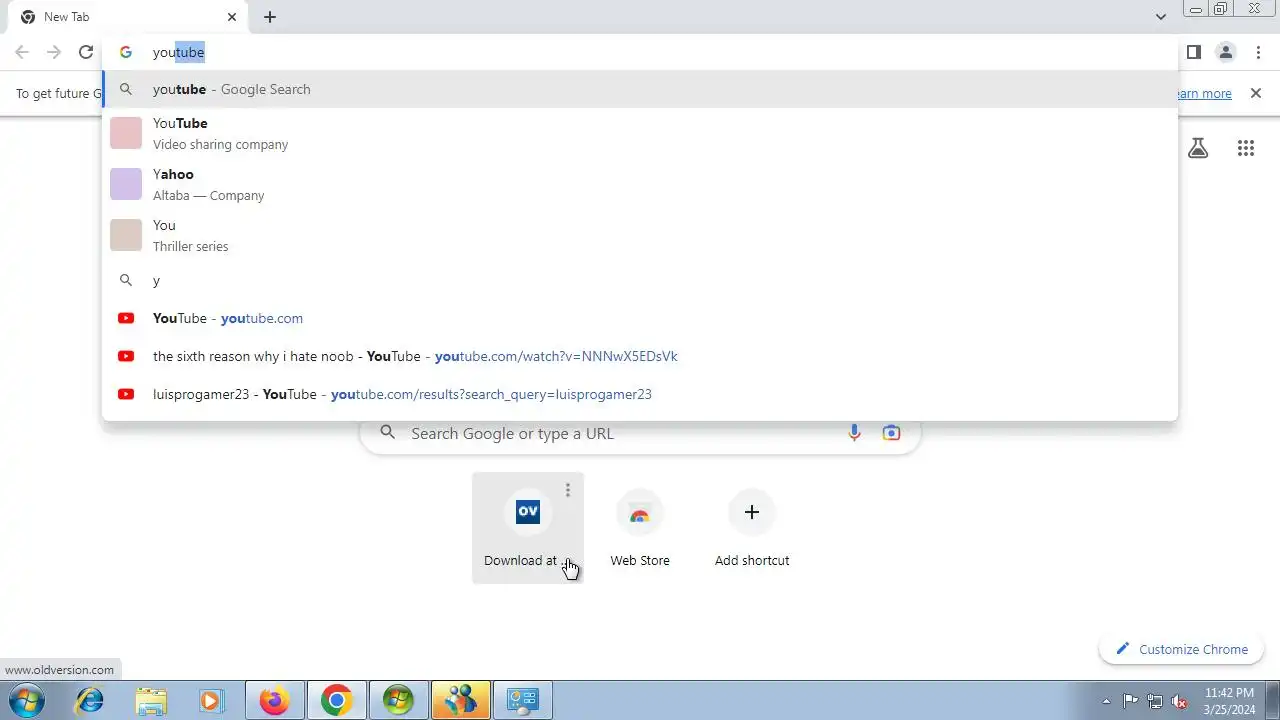
Task: Dismiss the info bar with its X
Action: [x=1256, y=93]
